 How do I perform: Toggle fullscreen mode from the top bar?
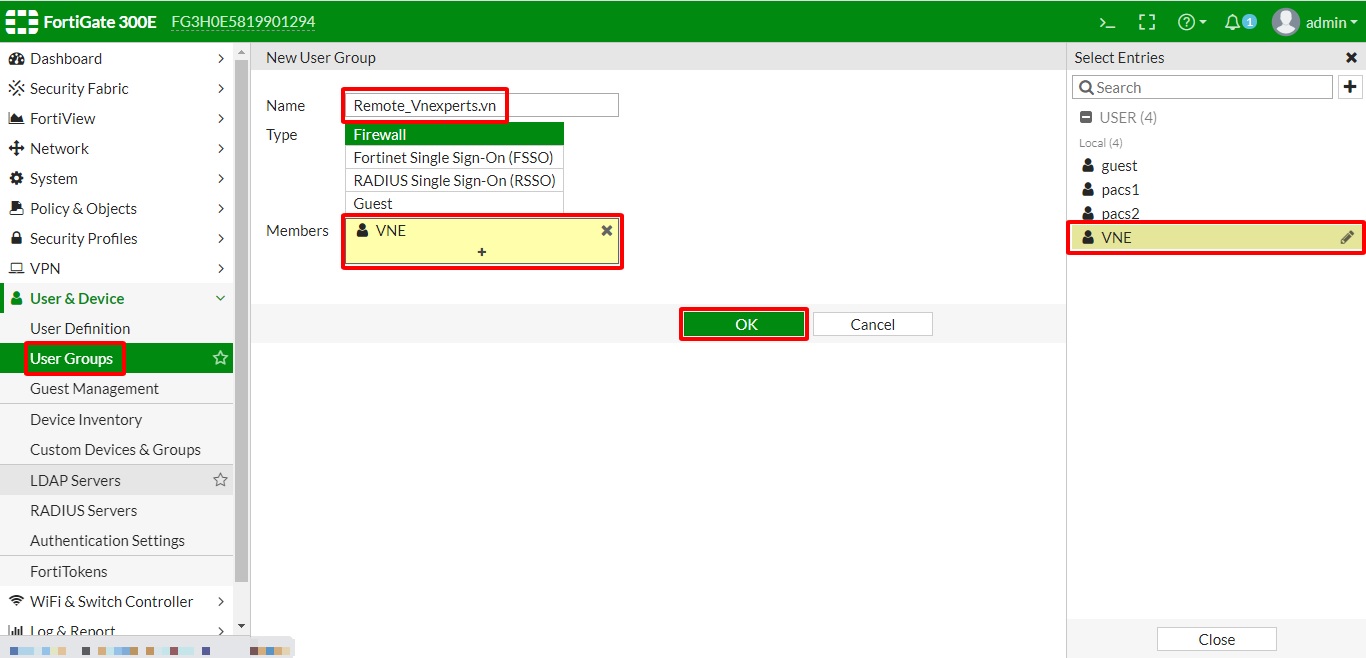tap(1146, 21)
